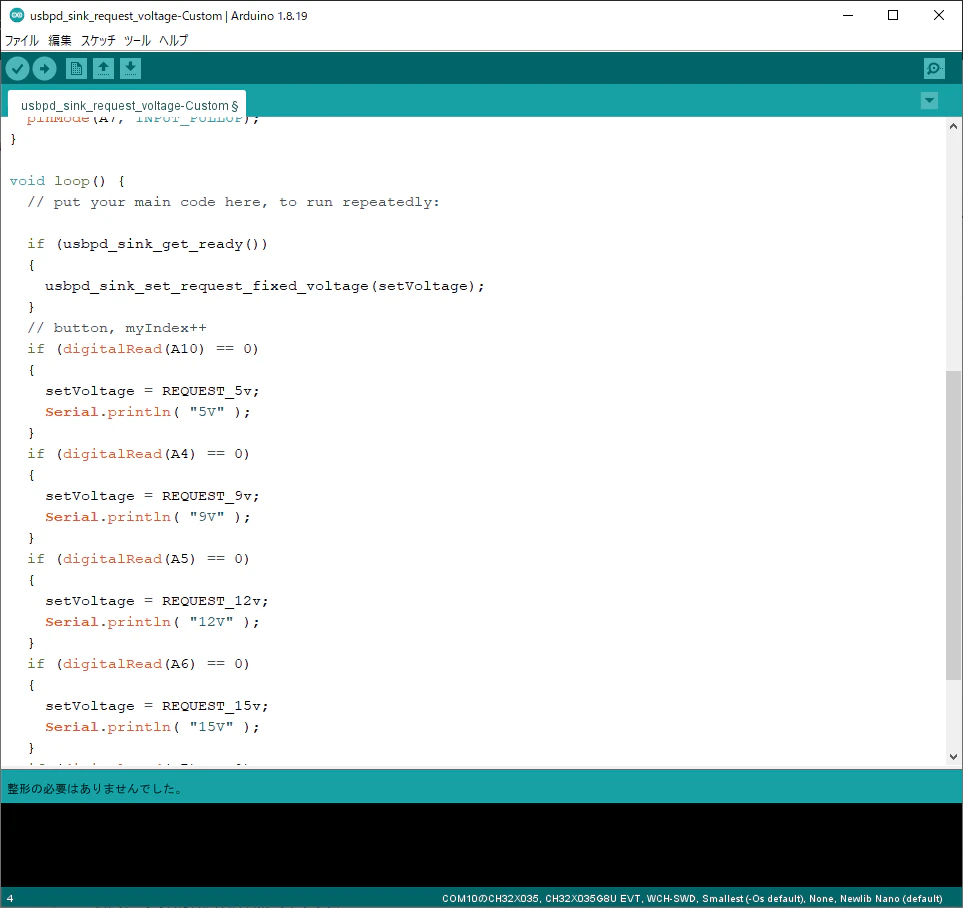
Task: Select the usbpd_sink_request_voltage-Custom tab
Action: [128, 104]
